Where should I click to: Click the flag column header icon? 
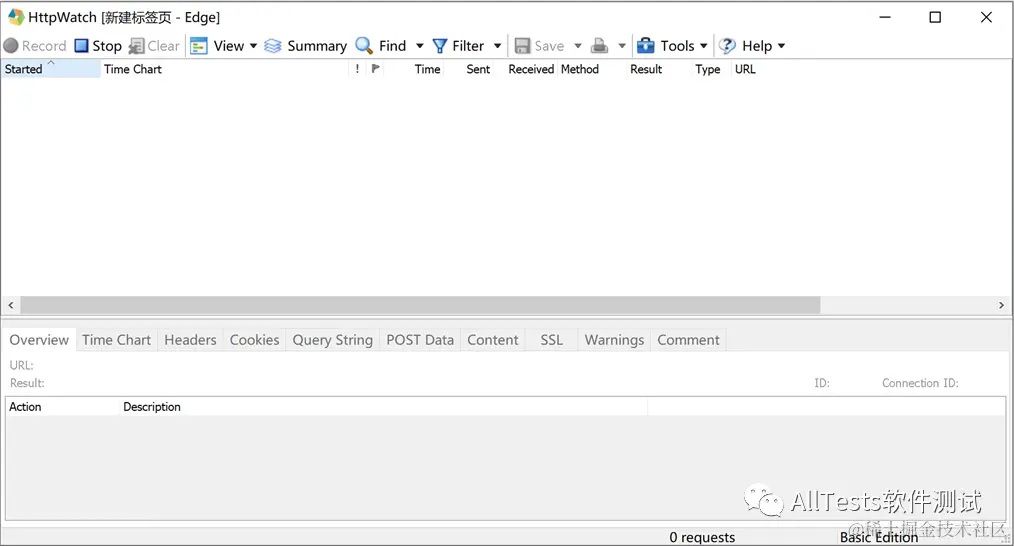point(376,69)
